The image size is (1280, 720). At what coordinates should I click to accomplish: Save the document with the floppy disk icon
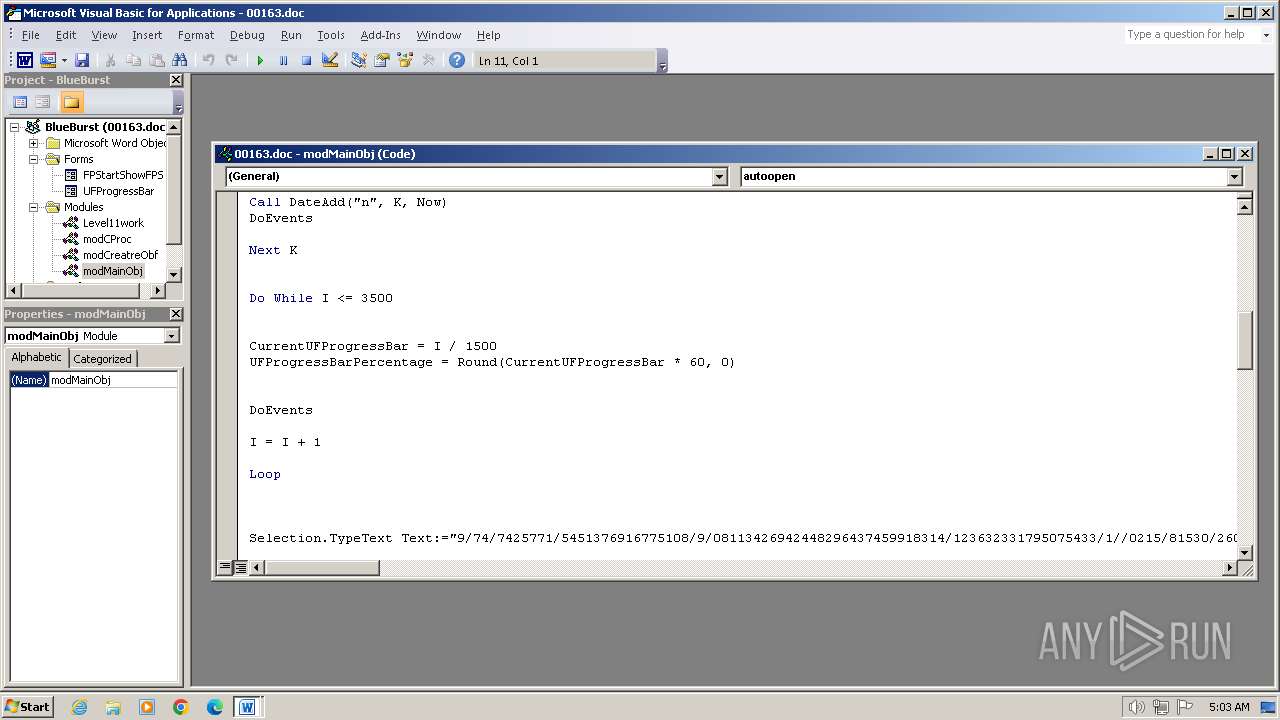point(82,60)
